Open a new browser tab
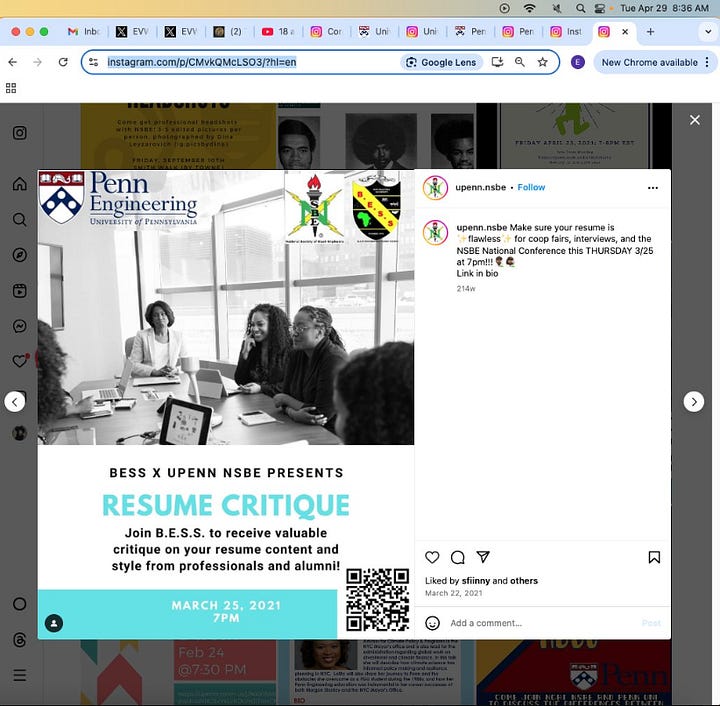720x706 pixels. pyautogui.click(x=650, y=32)
